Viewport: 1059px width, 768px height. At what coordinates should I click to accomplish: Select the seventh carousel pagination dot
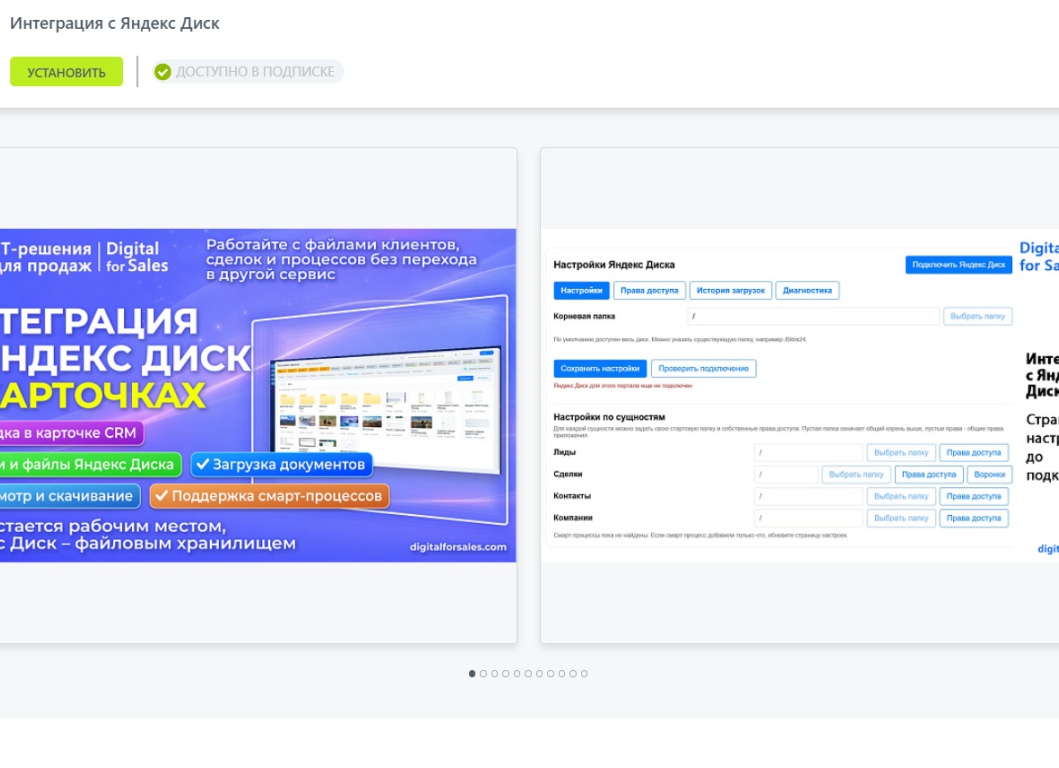[540, 673]
